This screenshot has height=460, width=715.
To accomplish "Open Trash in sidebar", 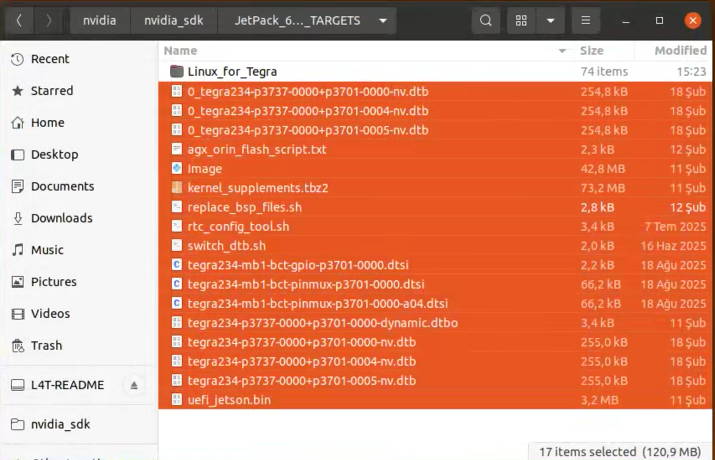I will [79, 346].
